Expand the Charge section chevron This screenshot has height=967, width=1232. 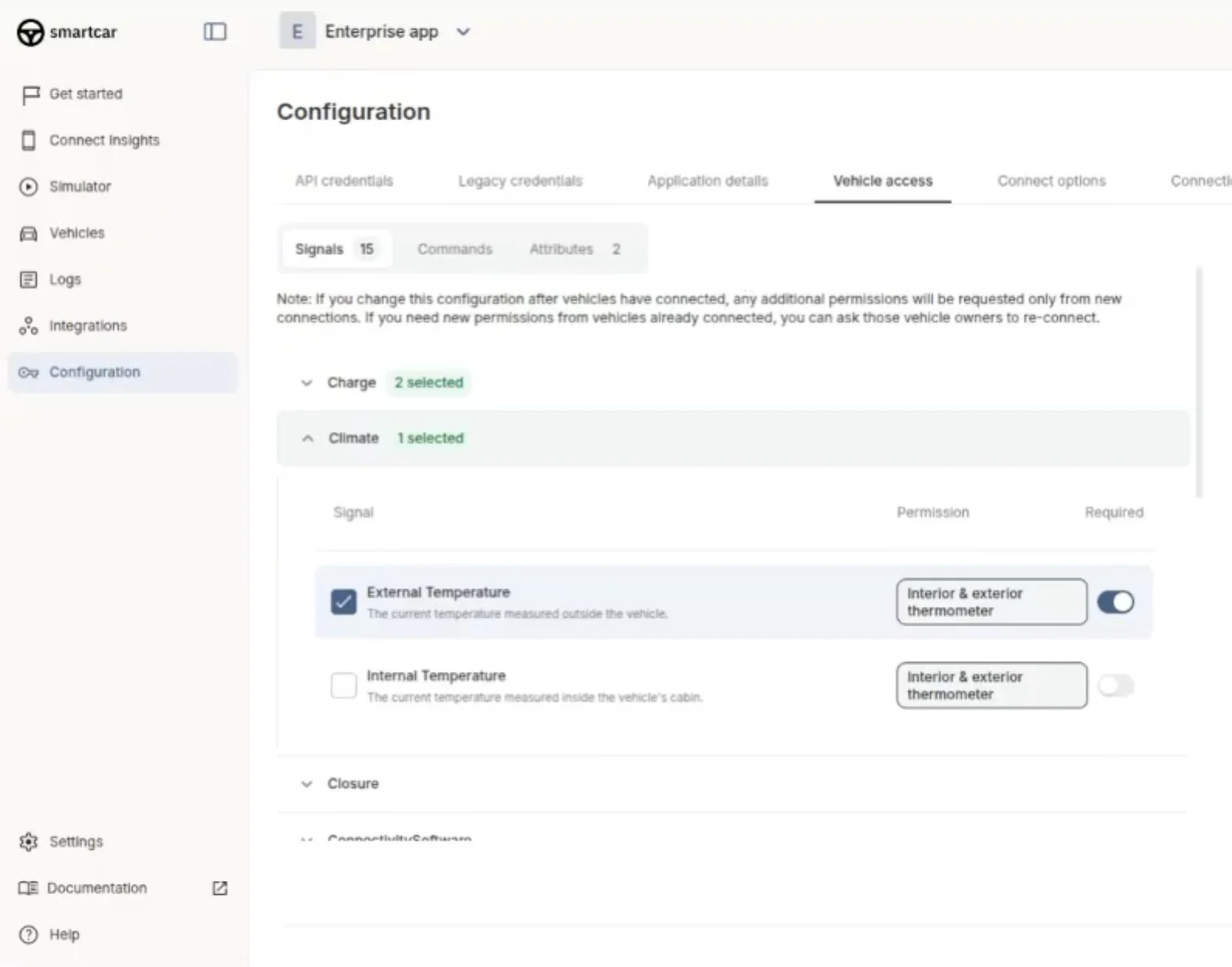[307, 383]
